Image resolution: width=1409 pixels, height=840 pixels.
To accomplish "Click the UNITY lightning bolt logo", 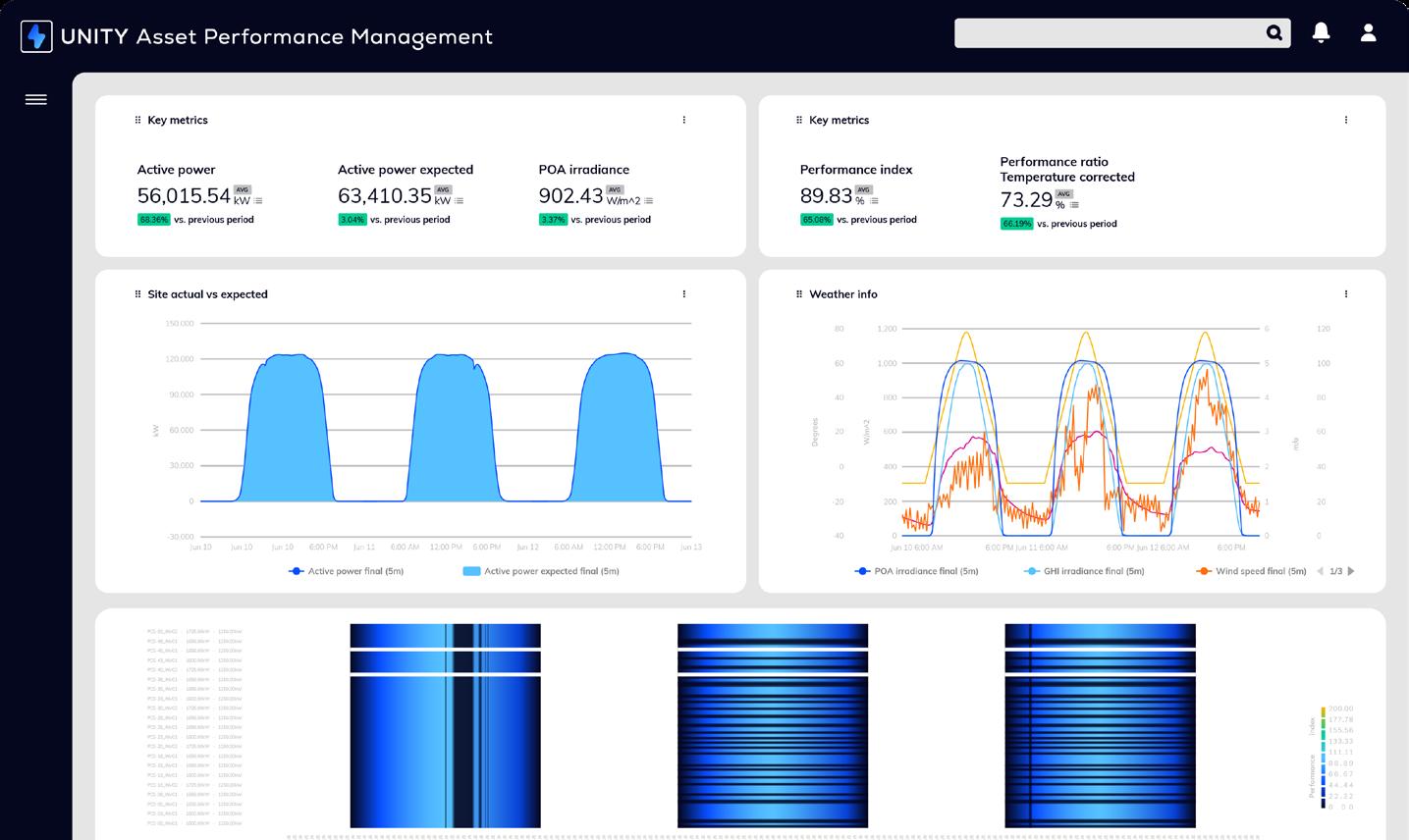I will (x=36, y=36).
